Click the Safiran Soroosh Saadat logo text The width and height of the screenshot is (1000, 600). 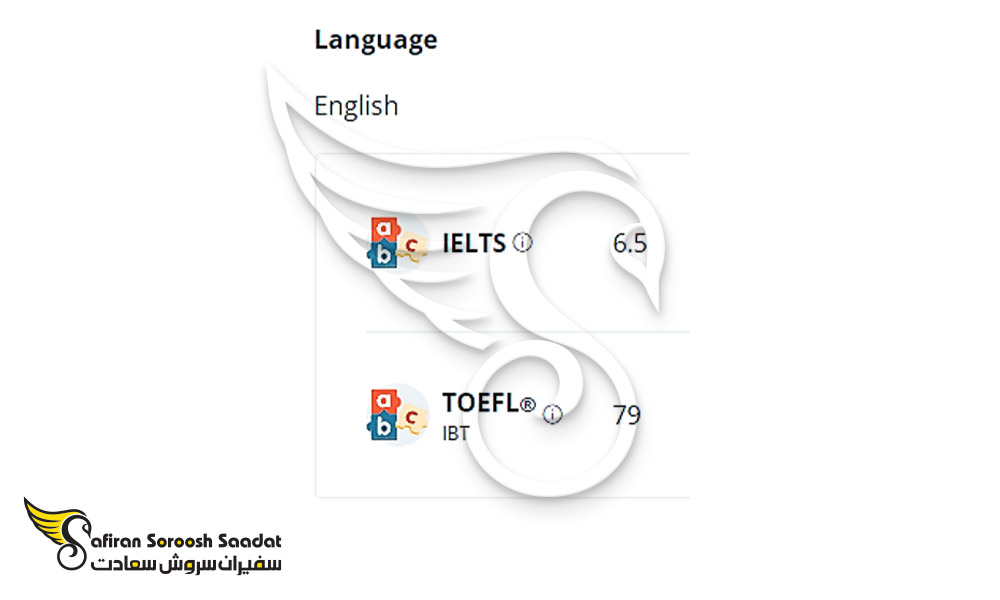pos(186,541)
